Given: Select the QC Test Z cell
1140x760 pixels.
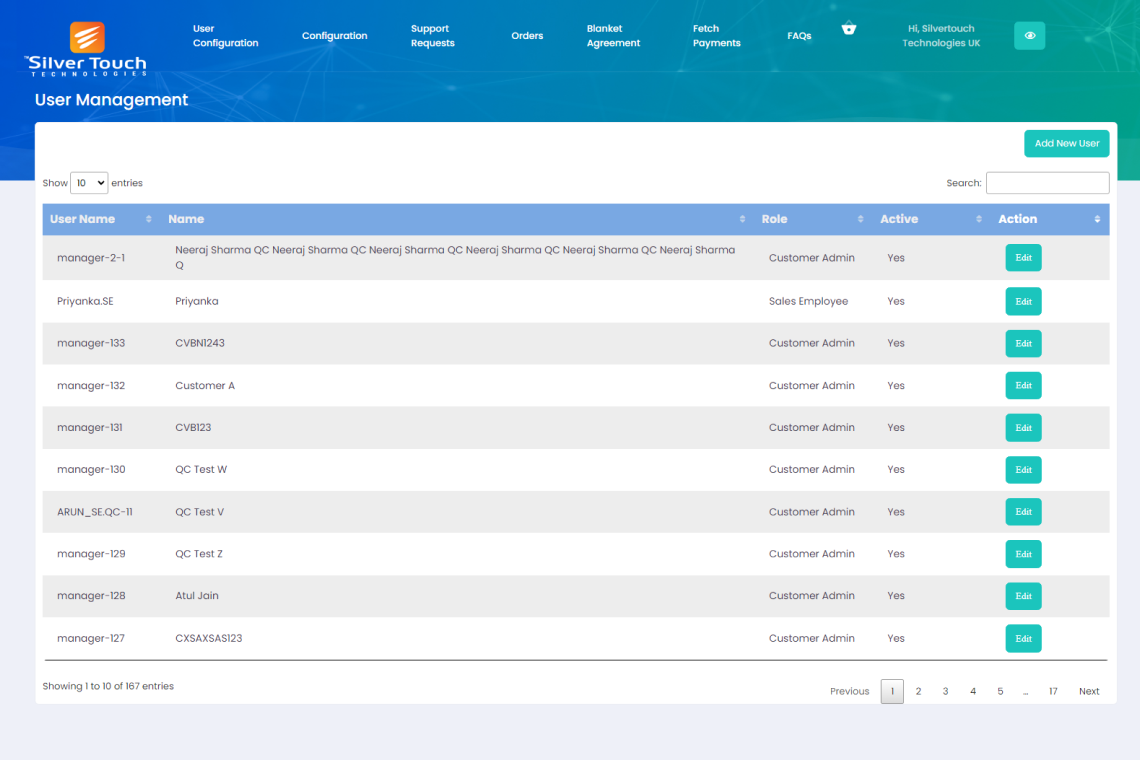Looking at the screenshot, I should (198, 554).
